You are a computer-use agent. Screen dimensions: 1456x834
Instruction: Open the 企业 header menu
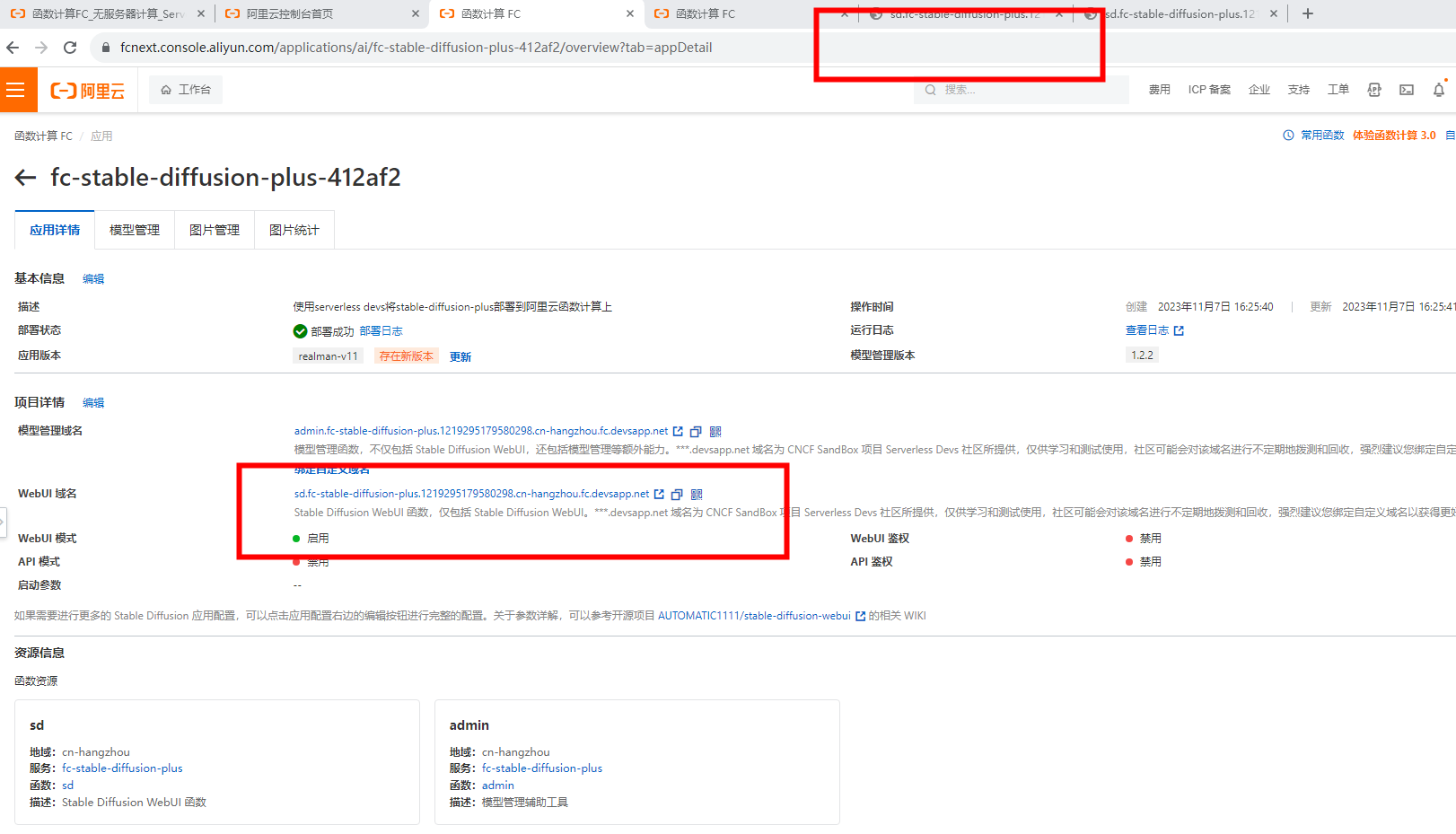(1259, 90)
